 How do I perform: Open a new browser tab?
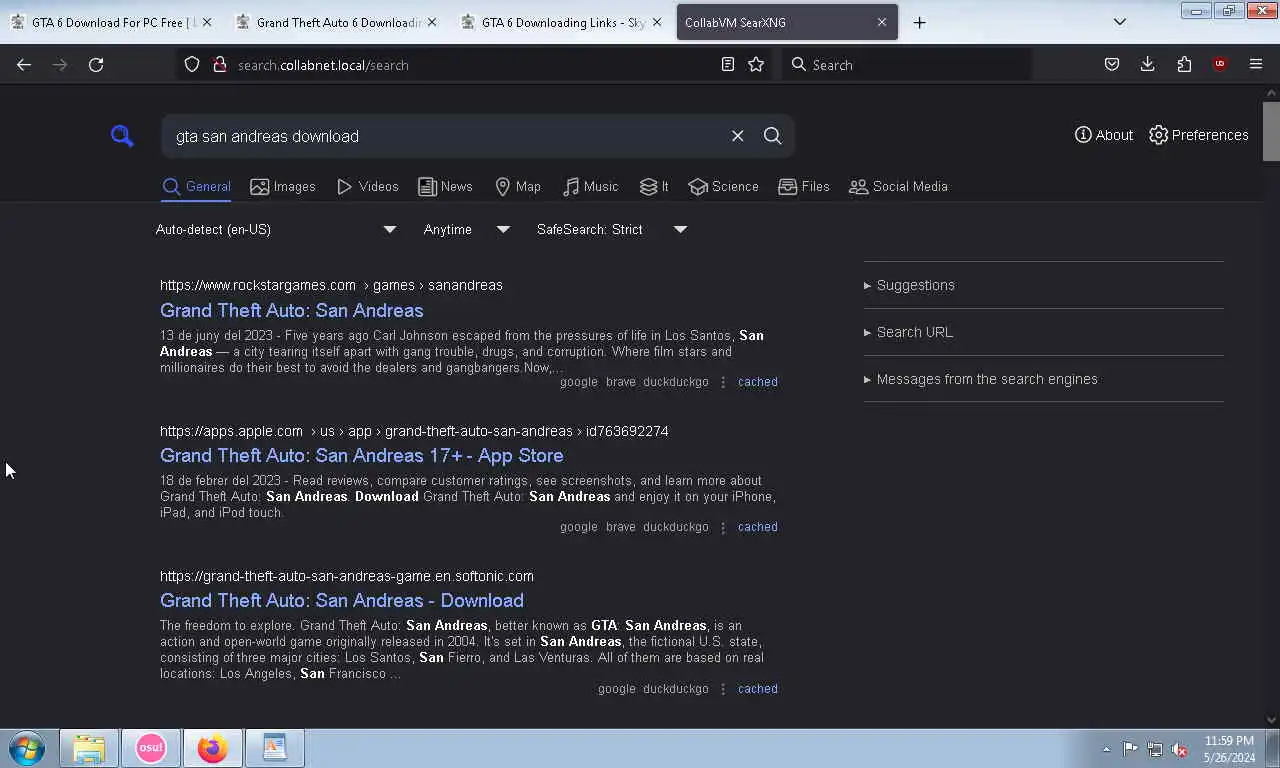tap(919, 22)
